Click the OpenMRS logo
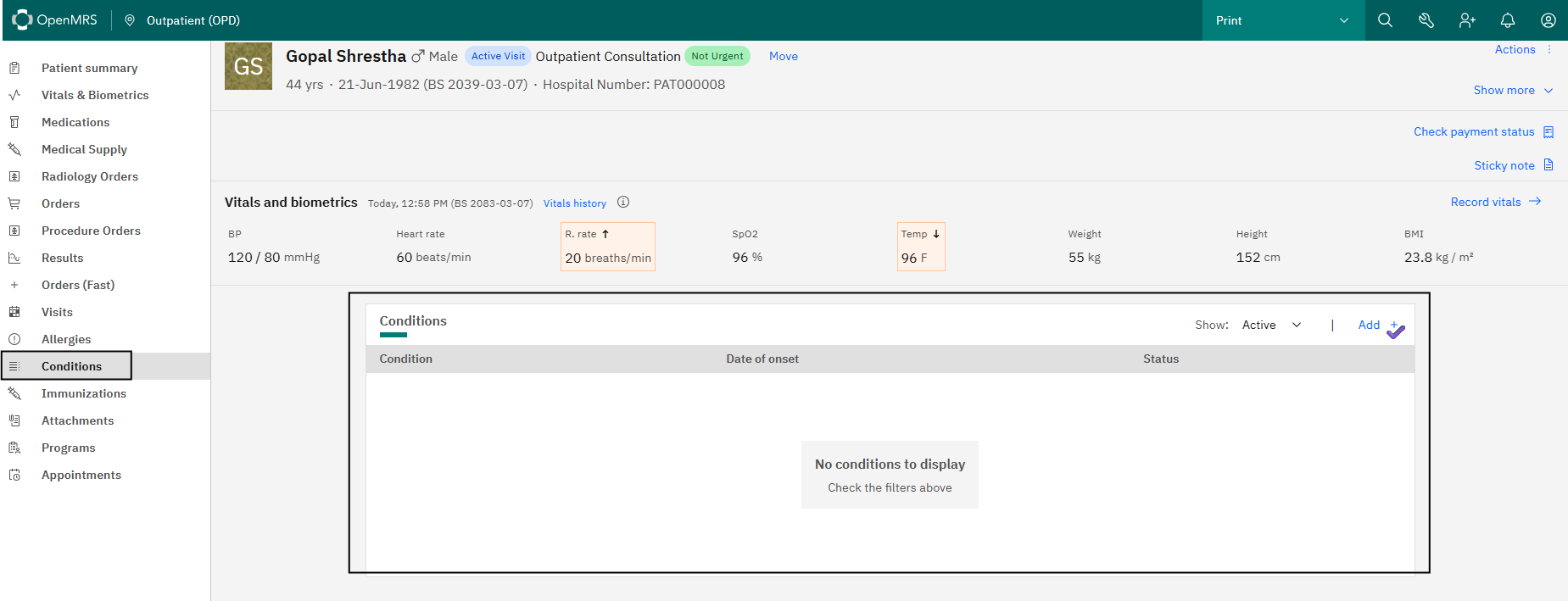This screenshot has height=601, width=1568. [55, 19]
